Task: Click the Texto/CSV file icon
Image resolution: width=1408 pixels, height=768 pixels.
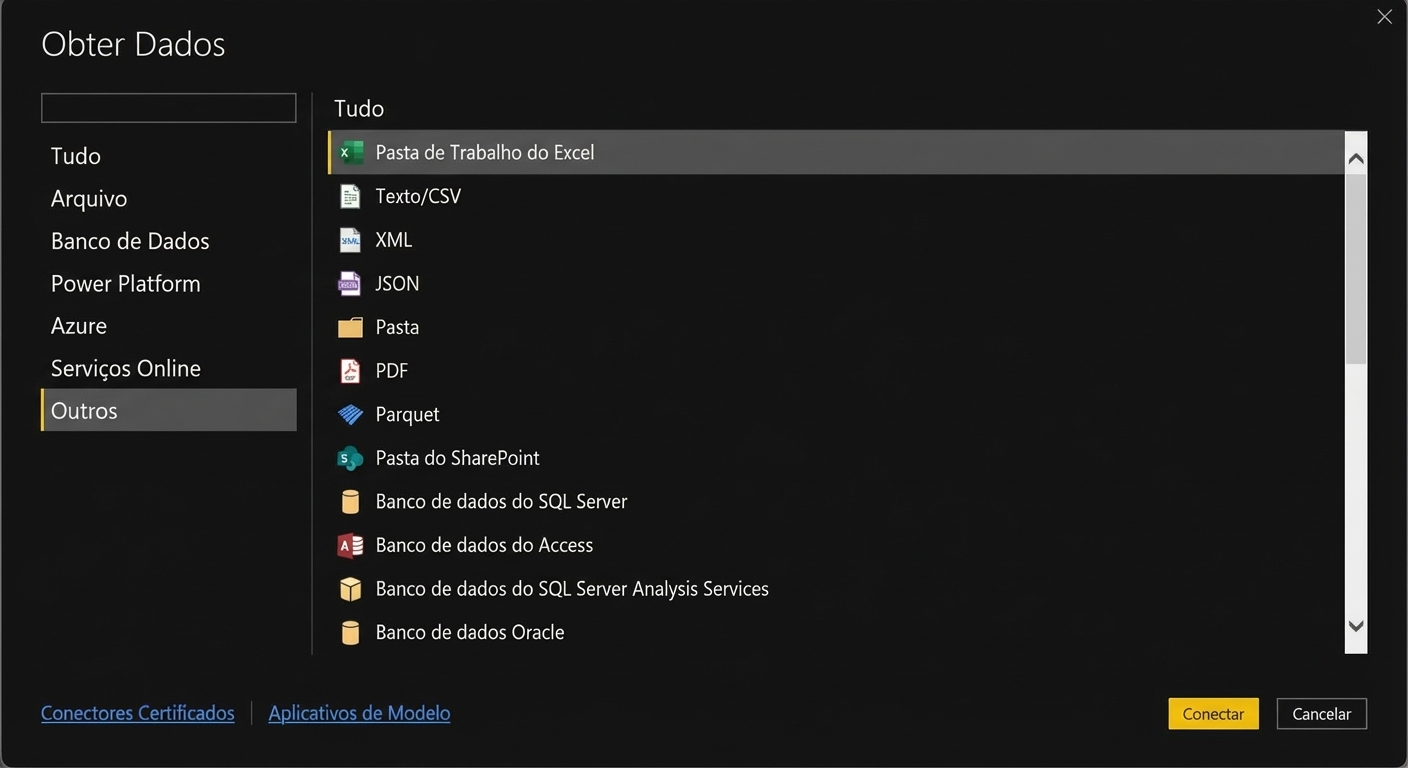Action: coord(350,196)
